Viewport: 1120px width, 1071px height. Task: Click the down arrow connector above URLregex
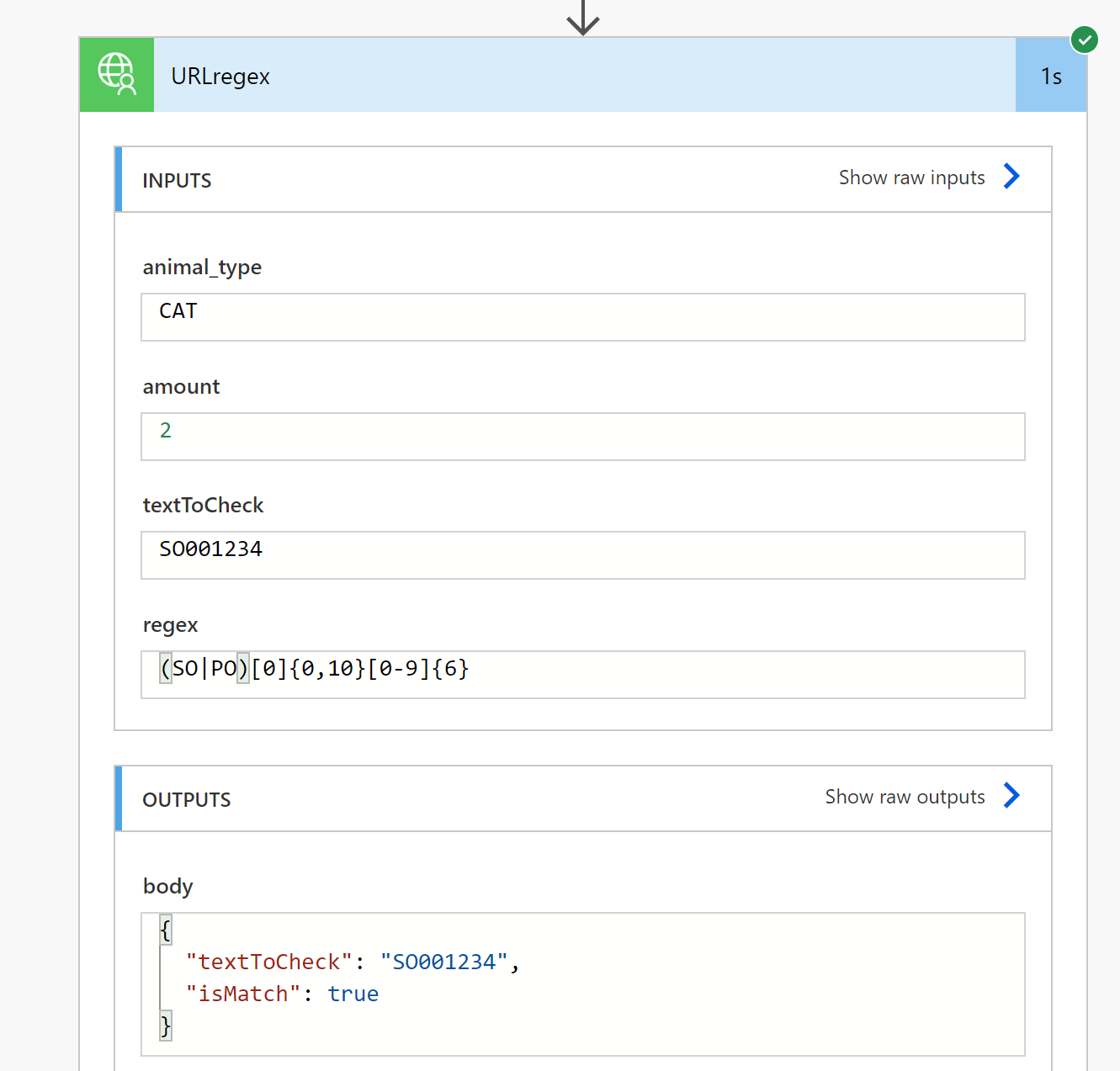pos(582,17)
